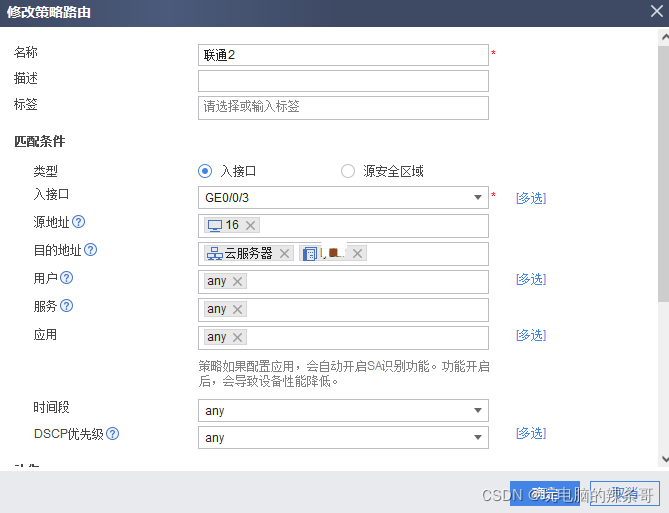Close the 修改策略路由 dialog

click(657, 11)
